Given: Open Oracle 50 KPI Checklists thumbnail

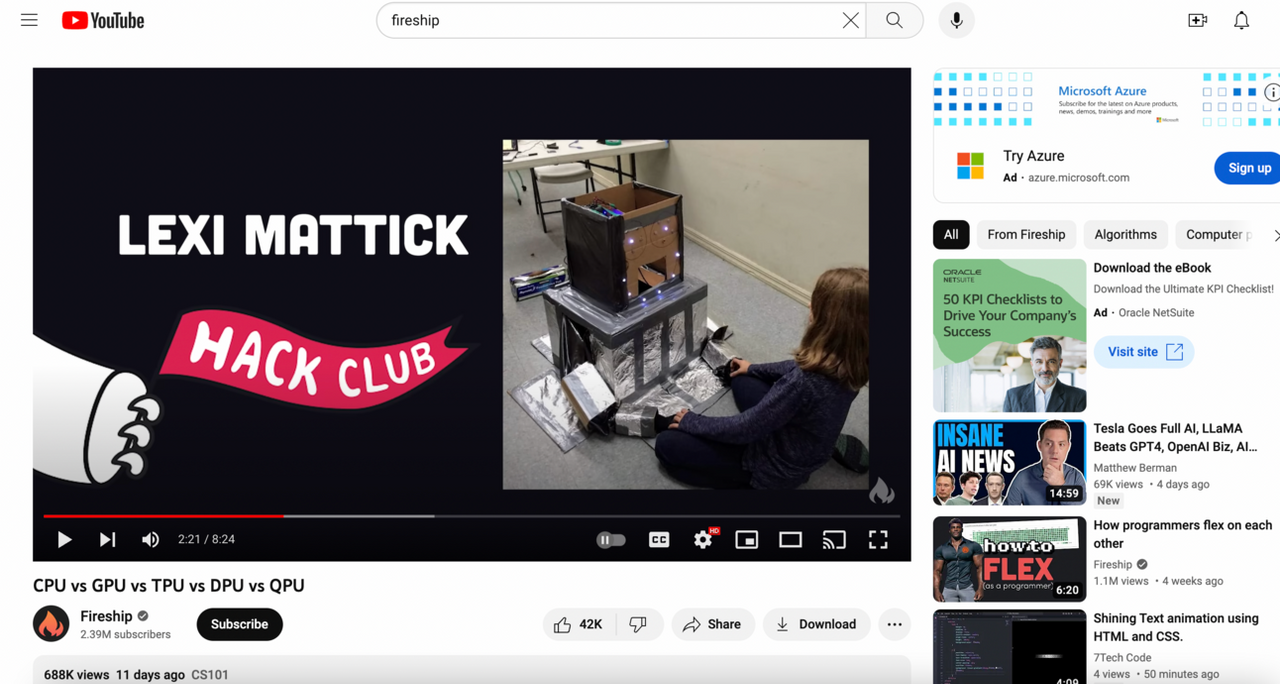Looking at the screenshot, I should pos(1009,336).
